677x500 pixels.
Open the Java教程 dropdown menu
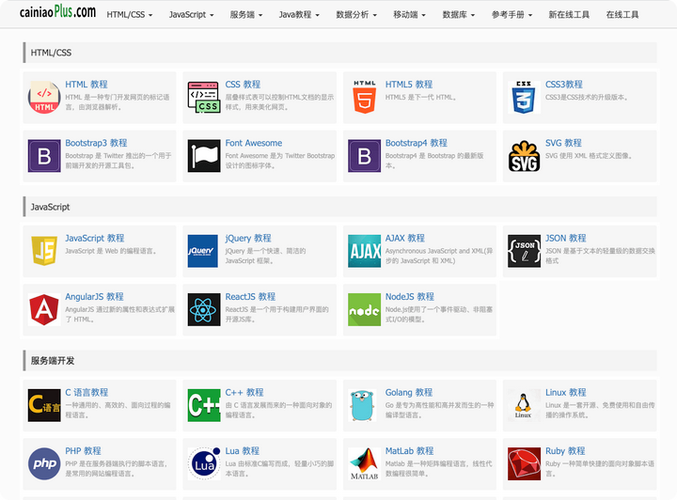[x=299, y=15]
